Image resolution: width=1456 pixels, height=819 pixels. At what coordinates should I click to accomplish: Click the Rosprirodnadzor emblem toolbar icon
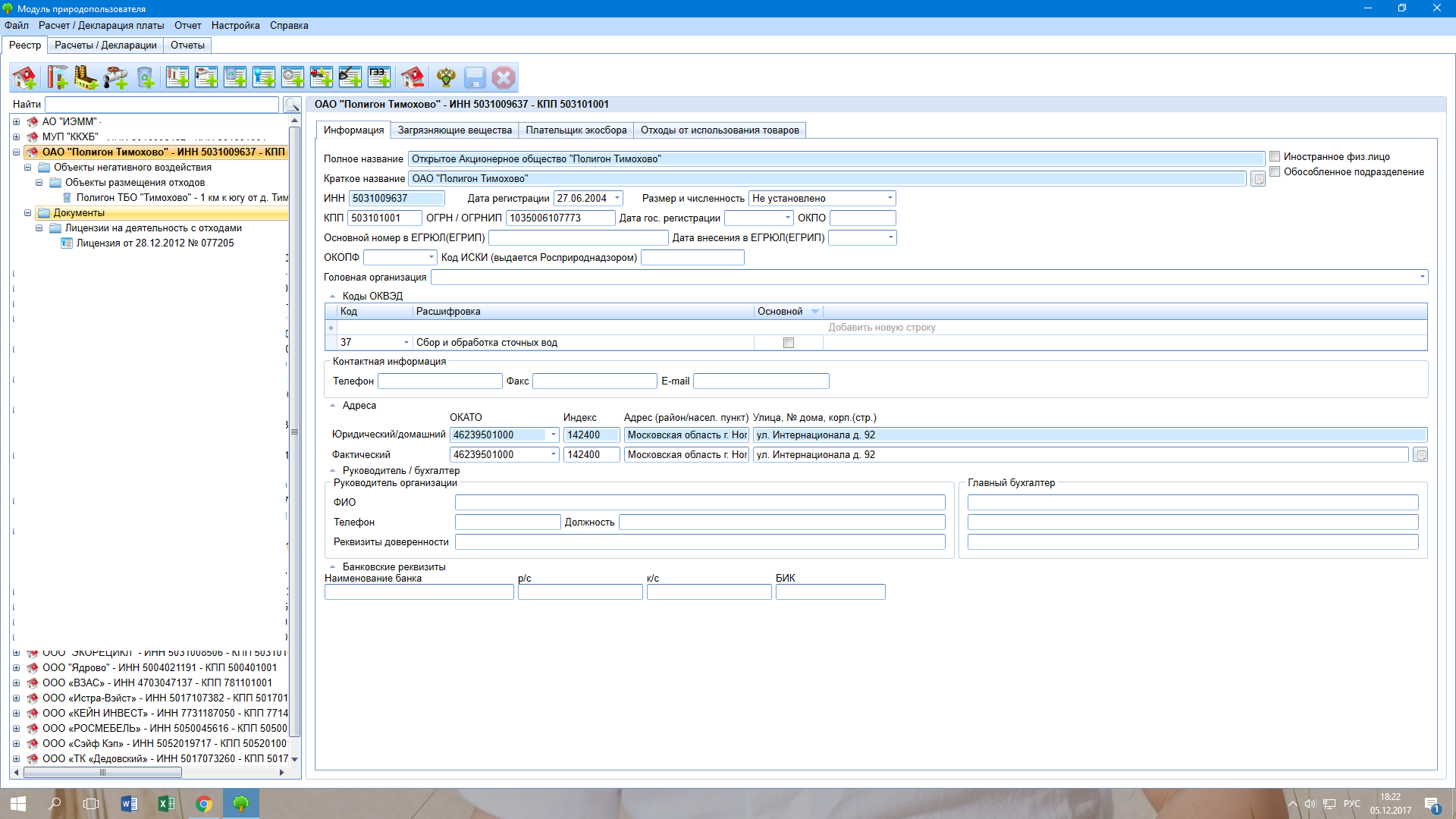(x=446, y=77)
